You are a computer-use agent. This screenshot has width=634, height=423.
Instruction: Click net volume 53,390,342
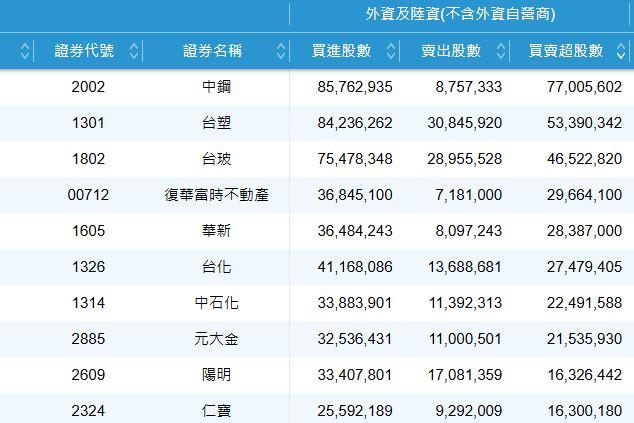(585, 123)
